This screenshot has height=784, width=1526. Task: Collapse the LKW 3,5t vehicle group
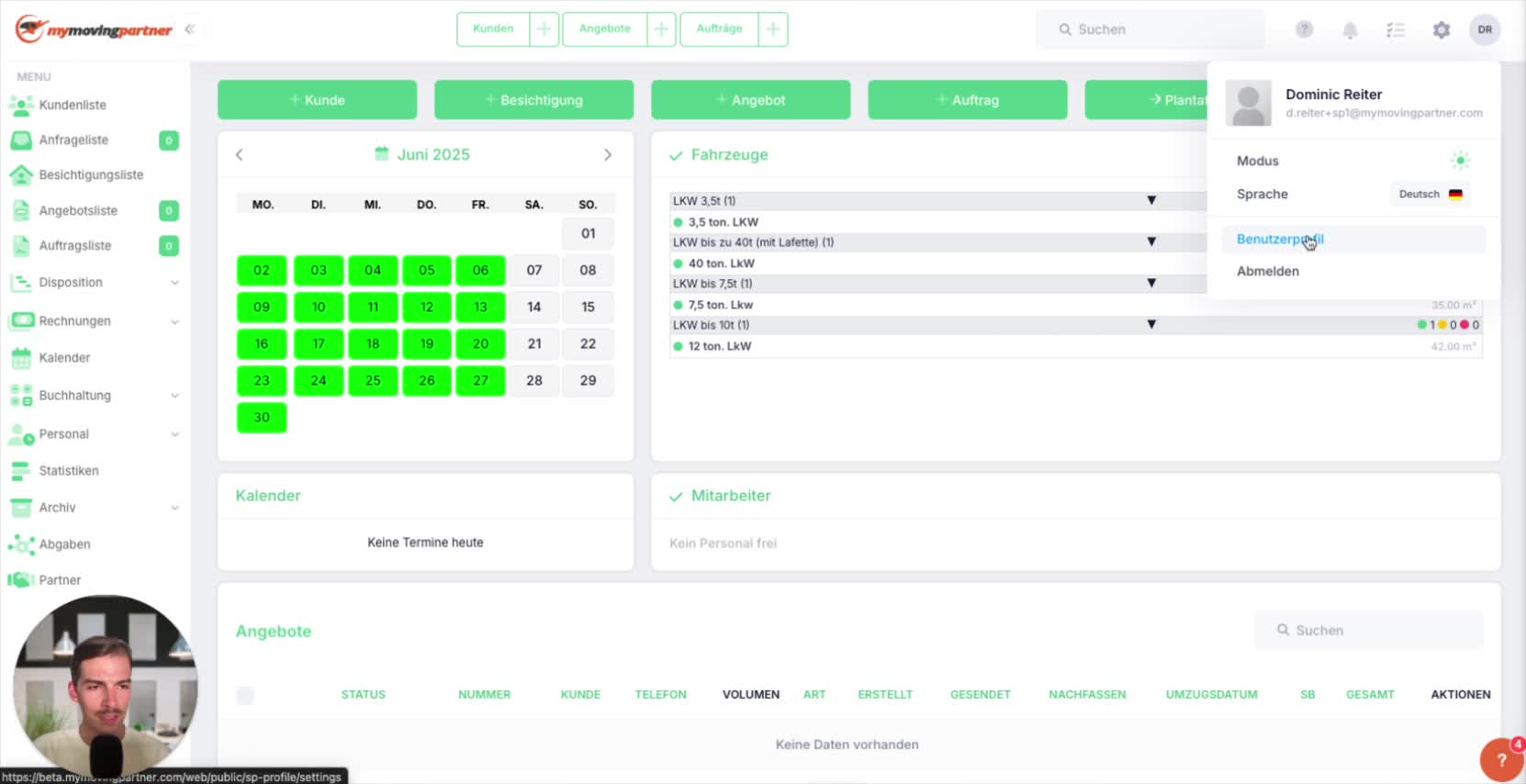coord(1151,201)
